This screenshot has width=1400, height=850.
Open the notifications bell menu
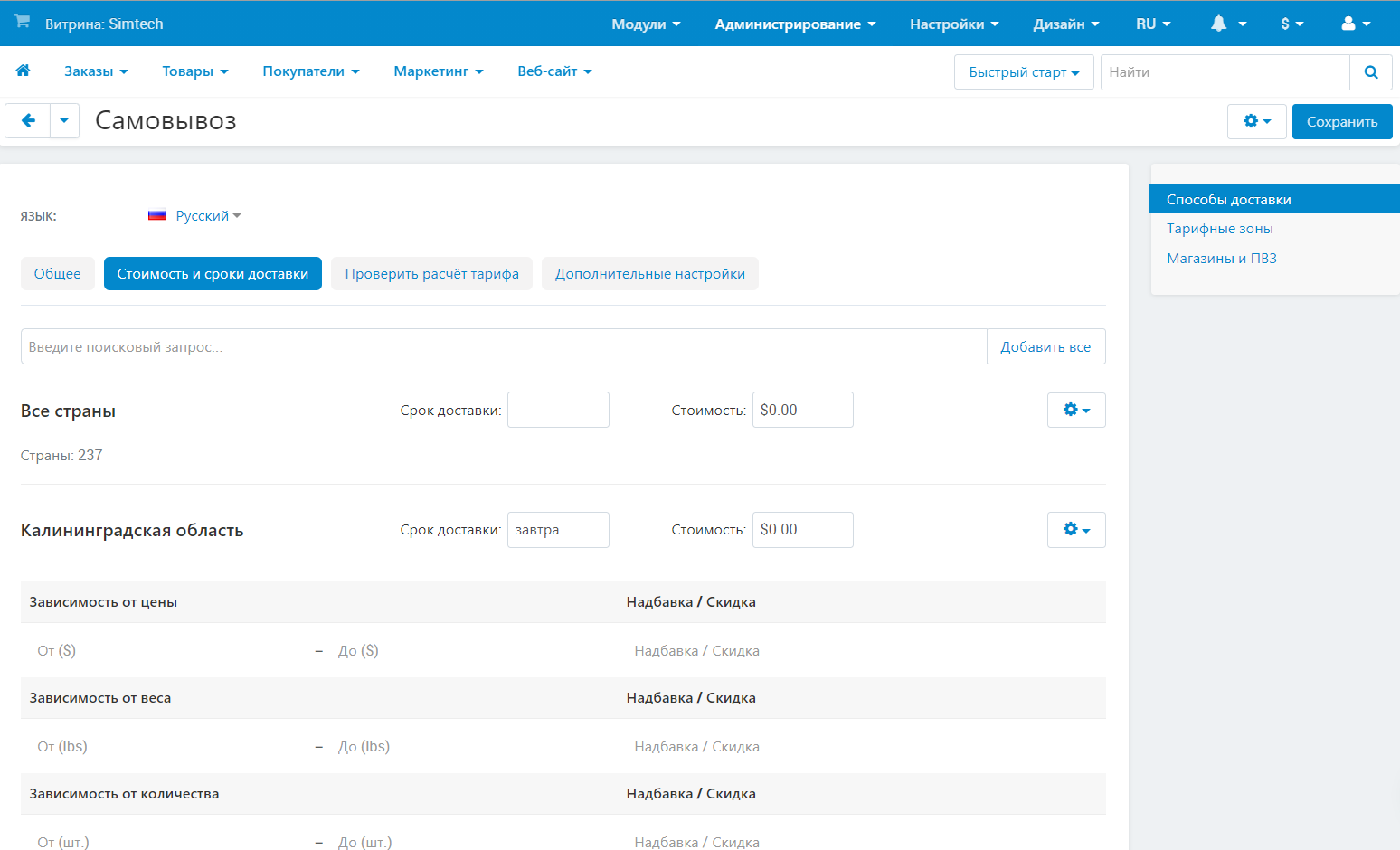click(1227, 24)
